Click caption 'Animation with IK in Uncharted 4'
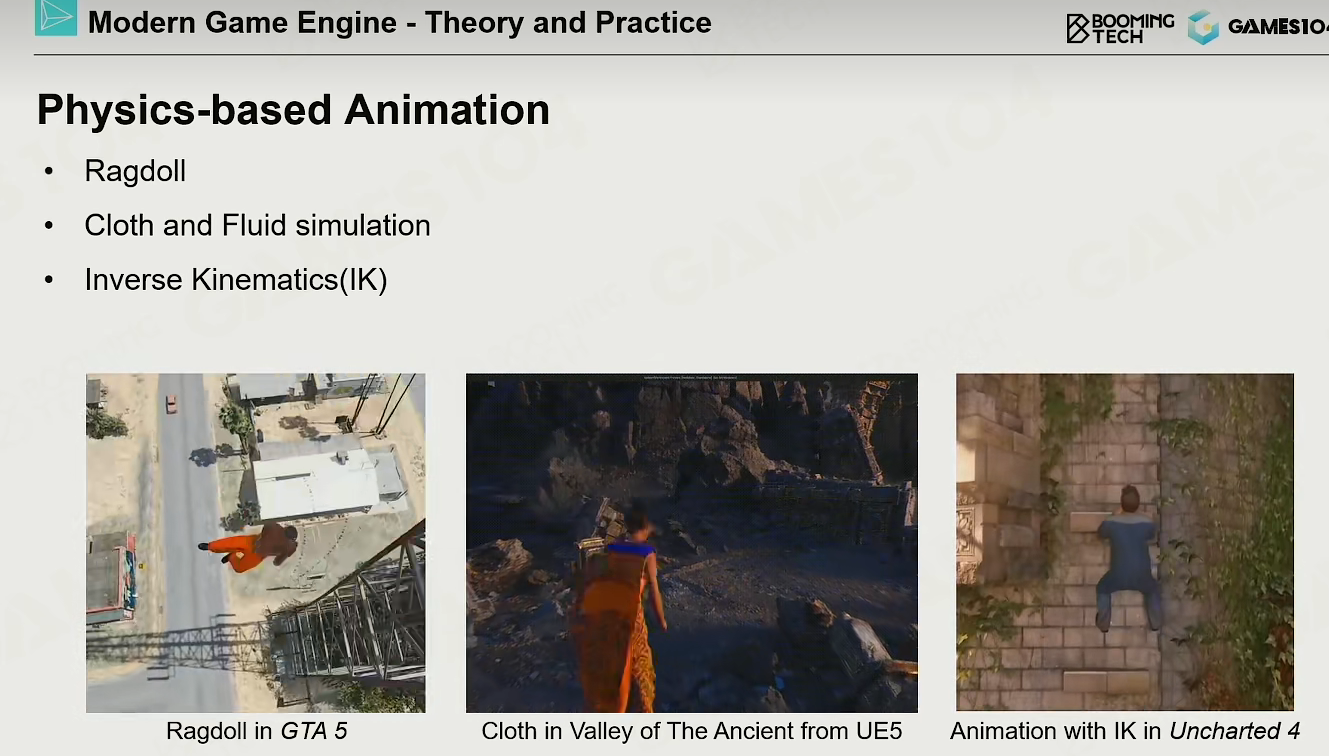 pyautogui.click(x=1125, y=731)
